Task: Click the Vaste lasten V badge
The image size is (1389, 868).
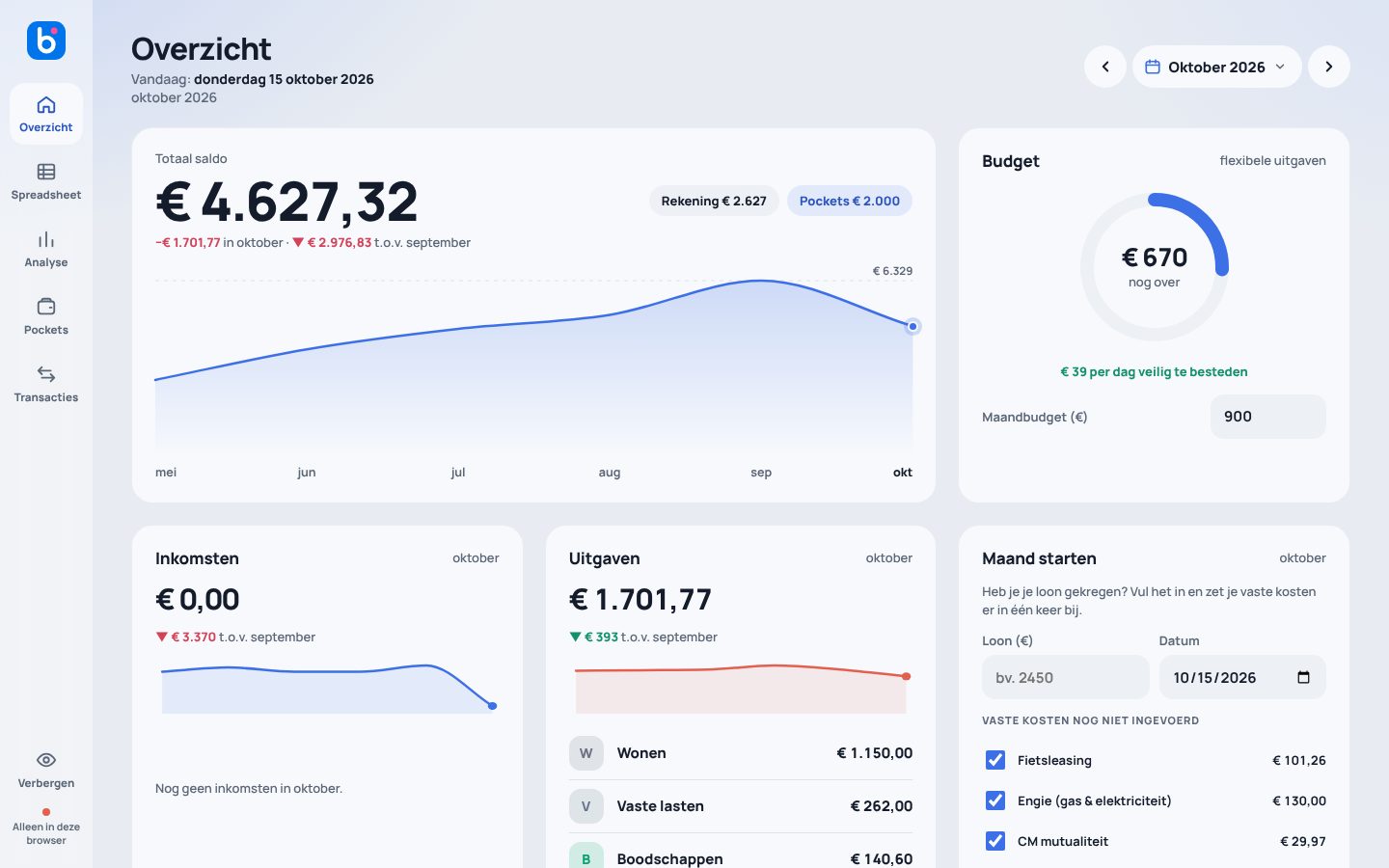Action: pos(586,806)
